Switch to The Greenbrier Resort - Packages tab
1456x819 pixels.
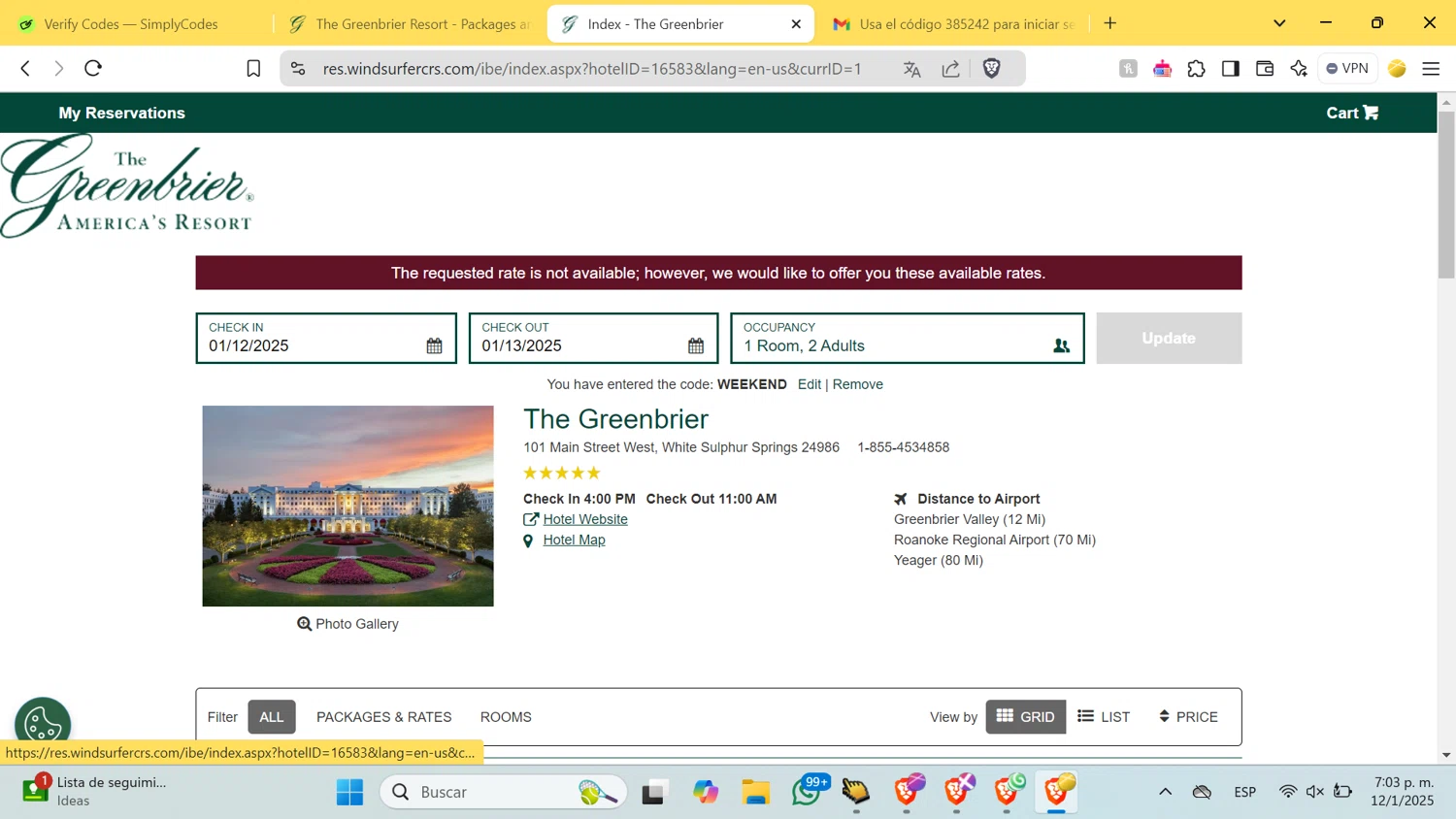pos(412,24)
